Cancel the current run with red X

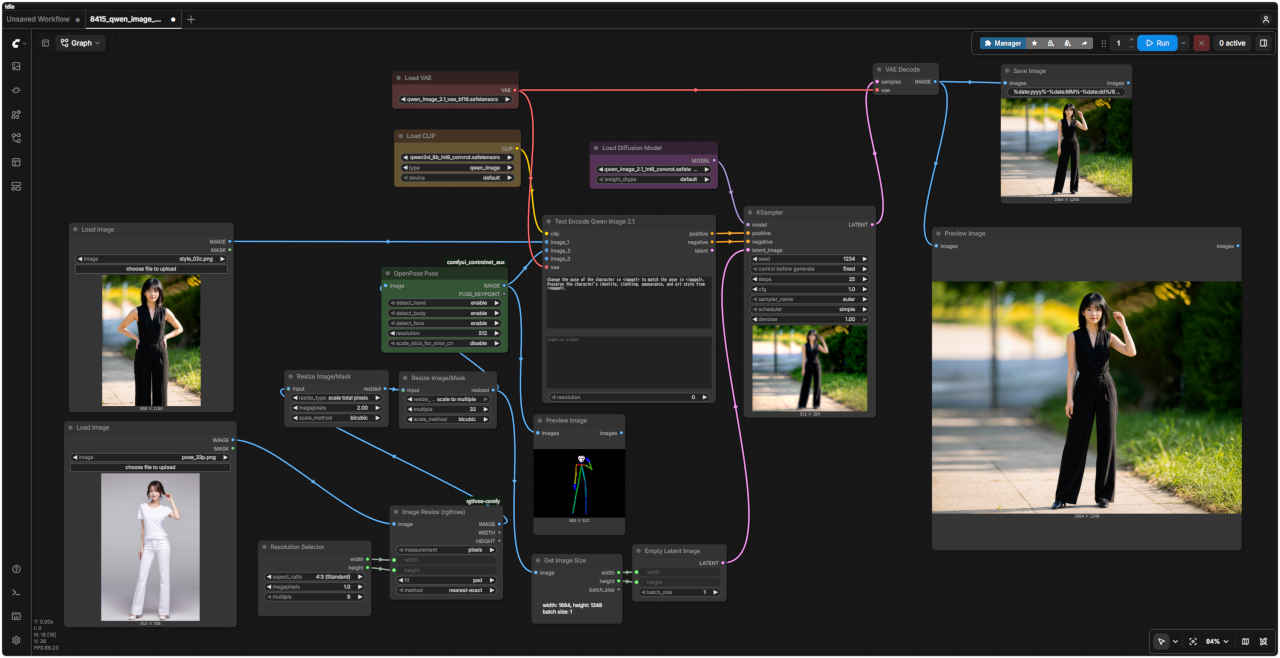pos(1201,43)
